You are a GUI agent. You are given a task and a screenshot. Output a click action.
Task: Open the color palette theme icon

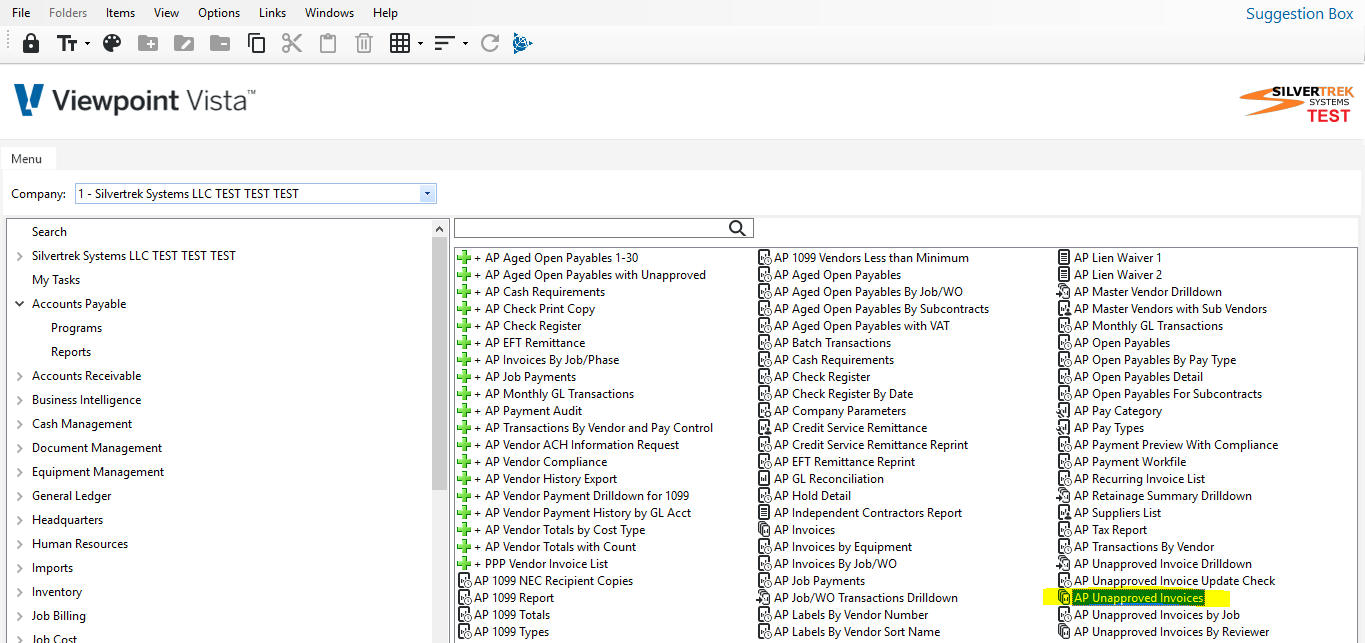pyautogui.click(x=112, y=43)
